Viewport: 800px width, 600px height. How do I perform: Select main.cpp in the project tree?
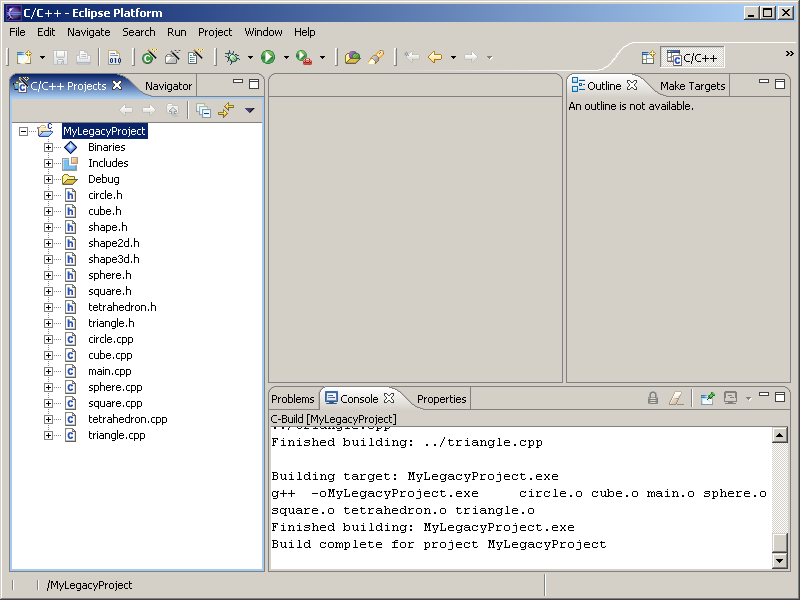point(109,371)
